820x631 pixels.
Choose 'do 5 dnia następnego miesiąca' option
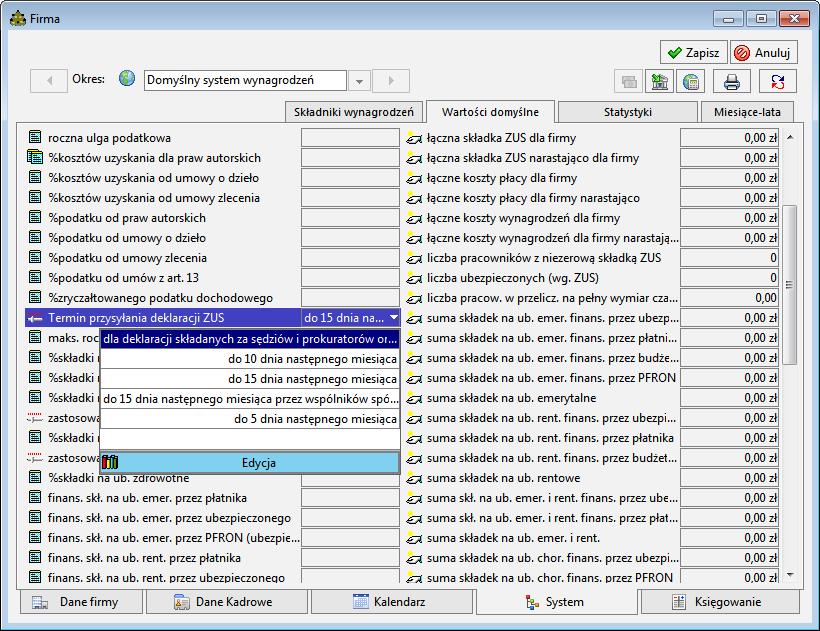click(x=250, y=419)
